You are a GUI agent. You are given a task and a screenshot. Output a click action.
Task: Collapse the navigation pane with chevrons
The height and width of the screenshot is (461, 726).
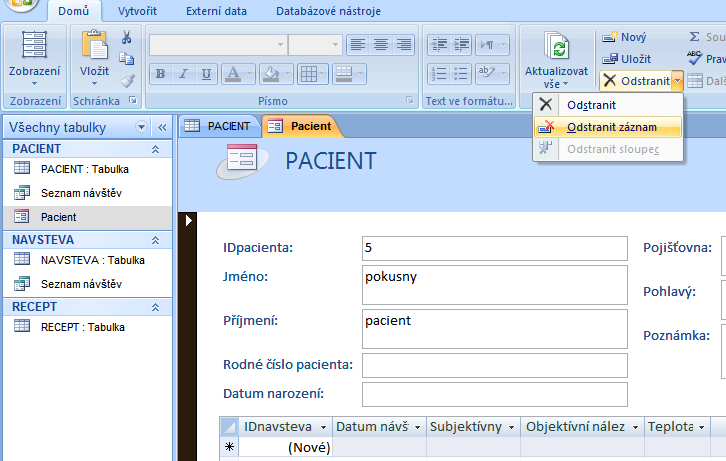tap(162, 127)
